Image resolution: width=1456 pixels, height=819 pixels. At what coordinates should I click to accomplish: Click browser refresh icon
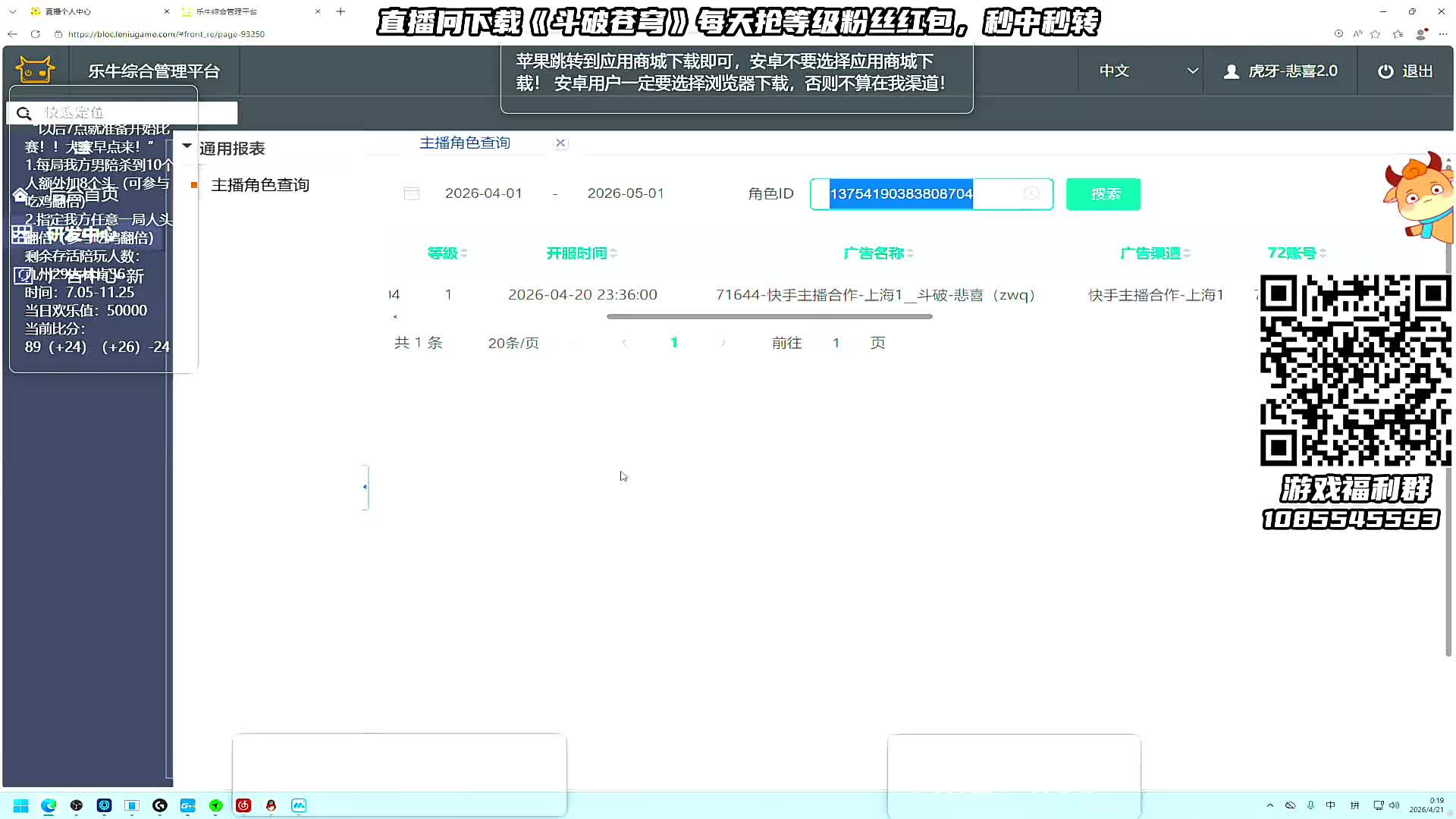pos(35,34)
